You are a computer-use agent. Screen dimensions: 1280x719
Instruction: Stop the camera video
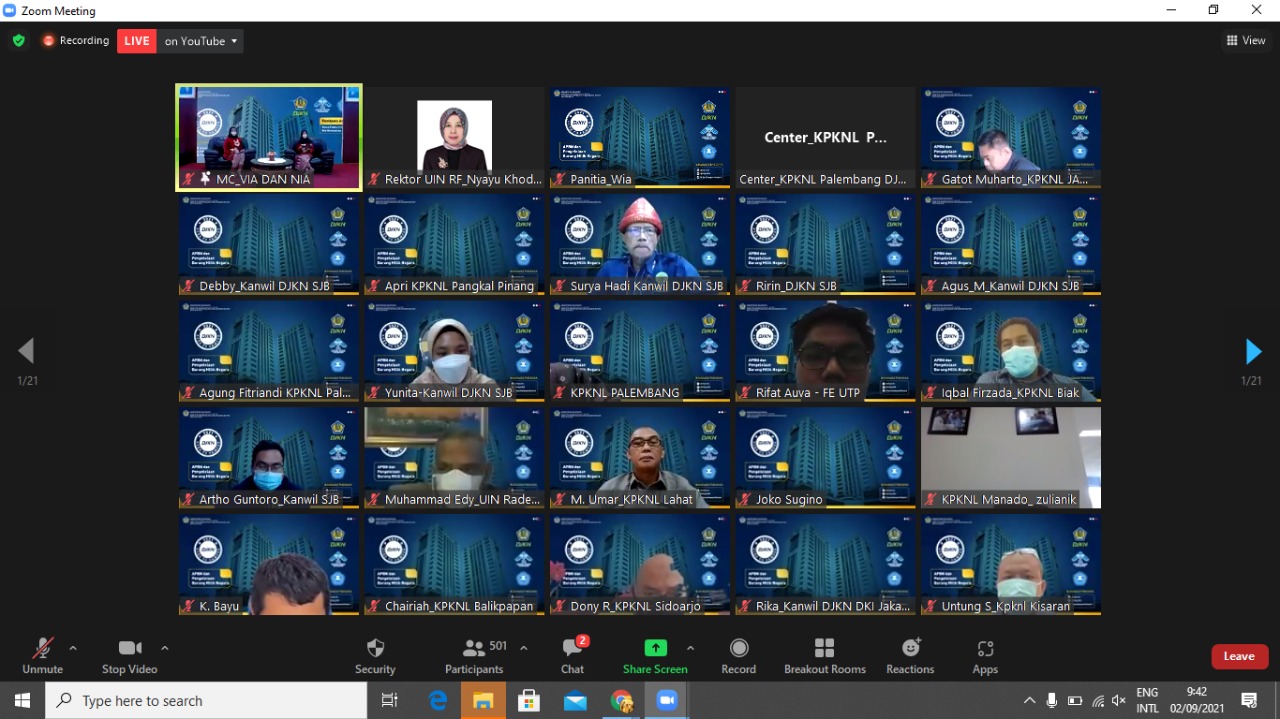point(129,655)
